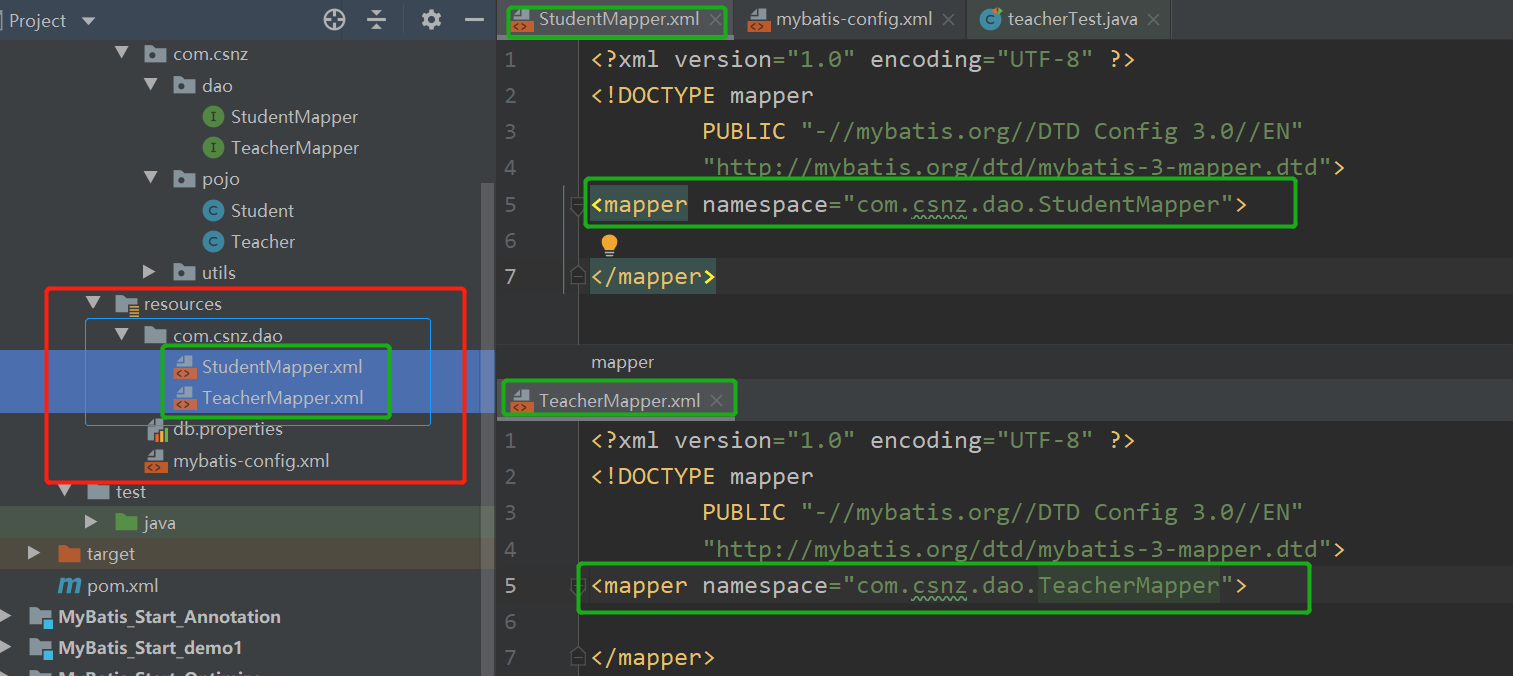Click the MyBatis_Start_Annotation module icon
Image resolution: width=1513 pixels, height=676 pixels.
point(40,617)
